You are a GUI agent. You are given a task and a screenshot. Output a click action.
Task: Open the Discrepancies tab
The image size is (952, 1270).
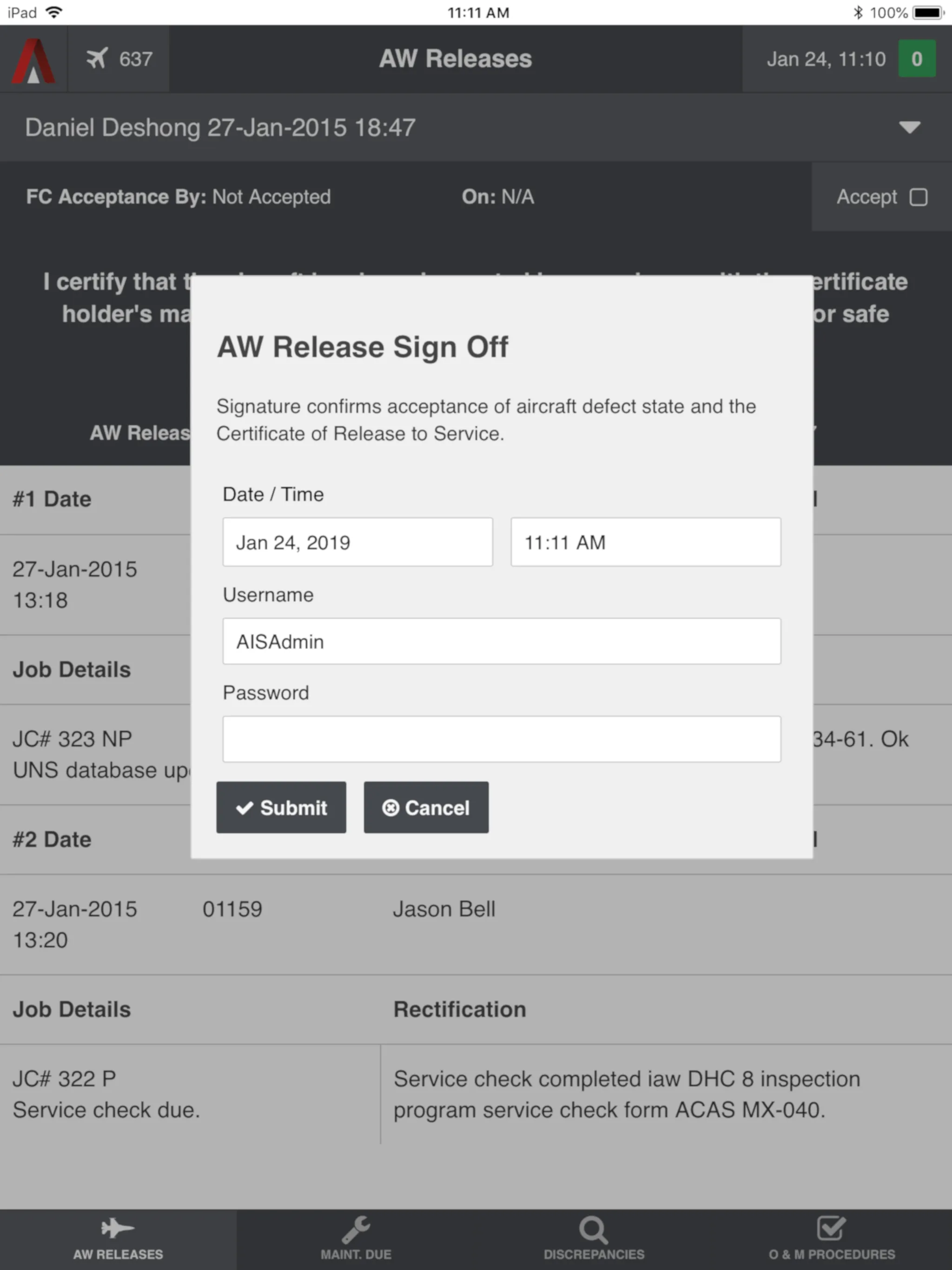[x=594, y=1239]
